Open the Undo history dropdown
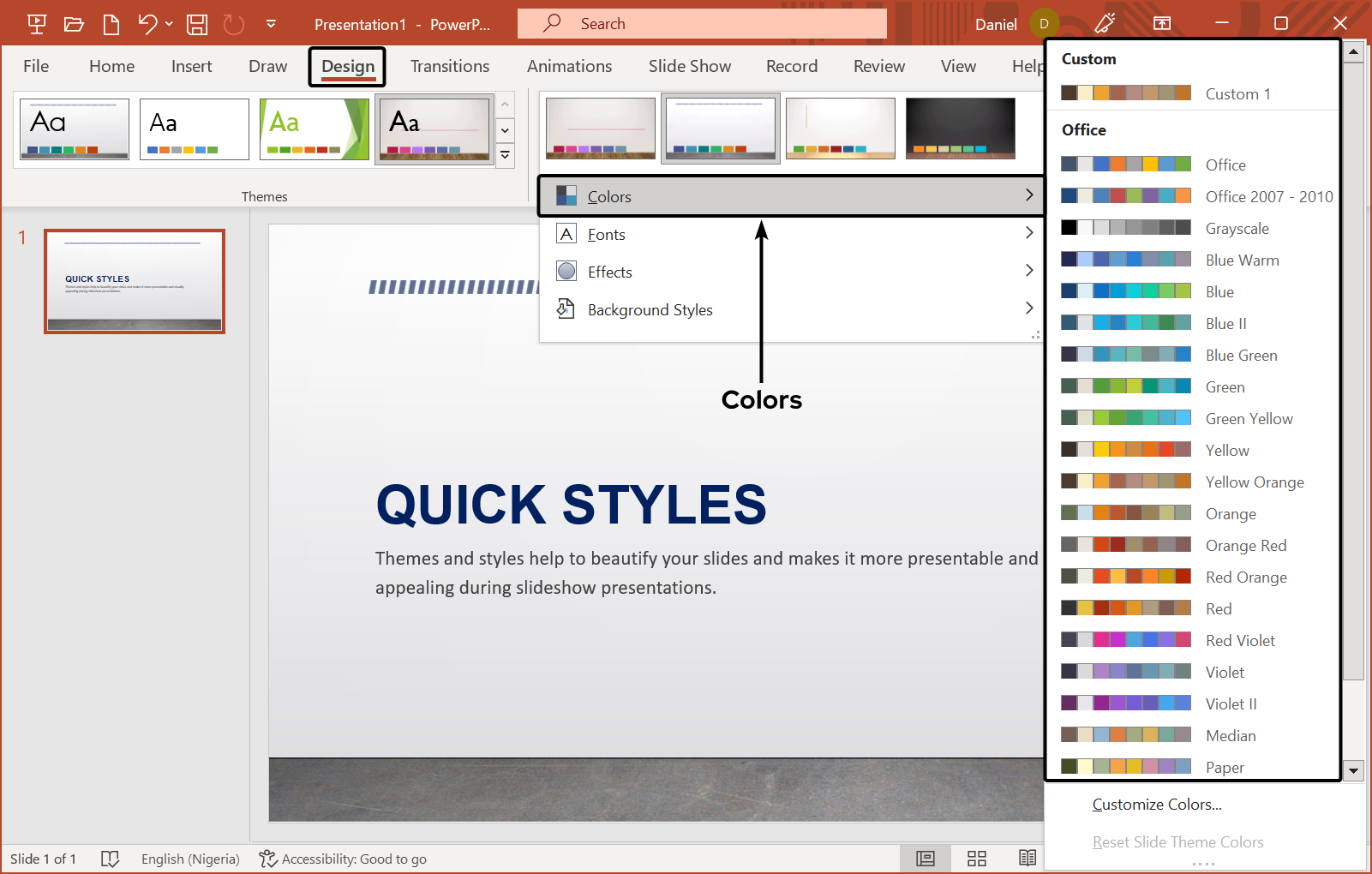Image resolution: width=1372 pixels, height=874 pixels. coord(169,24)
